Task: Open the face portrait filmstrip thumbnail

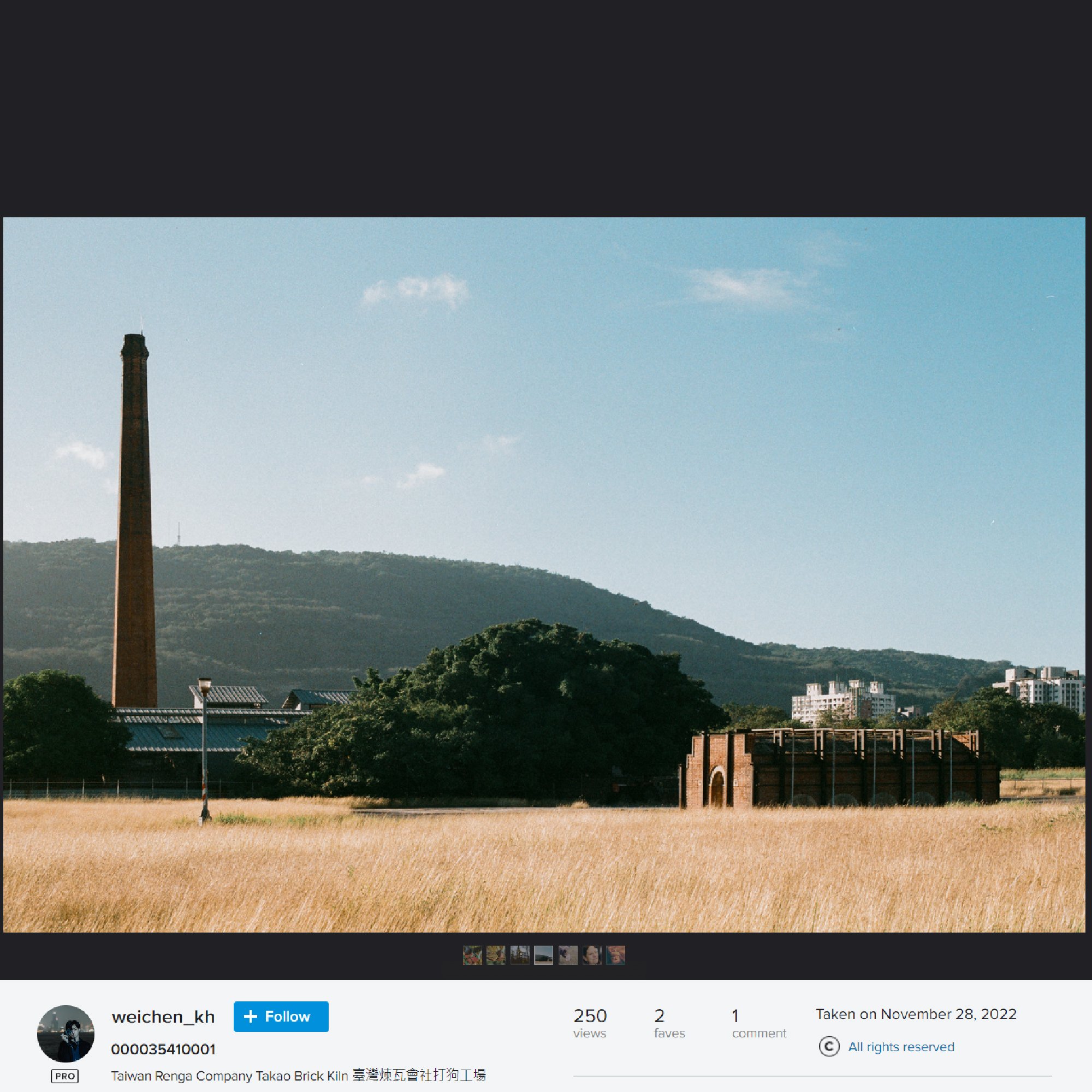Action: (x=591, y=955)
